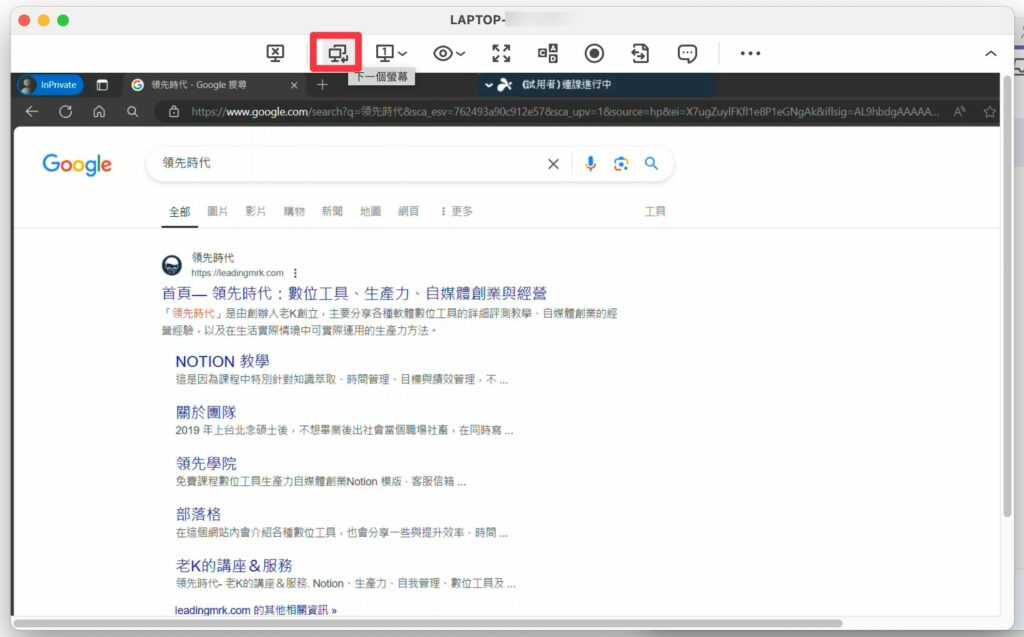Click the blue magnifier search button
Viewport: 1024px width, 637px height.
coord(651,163)
